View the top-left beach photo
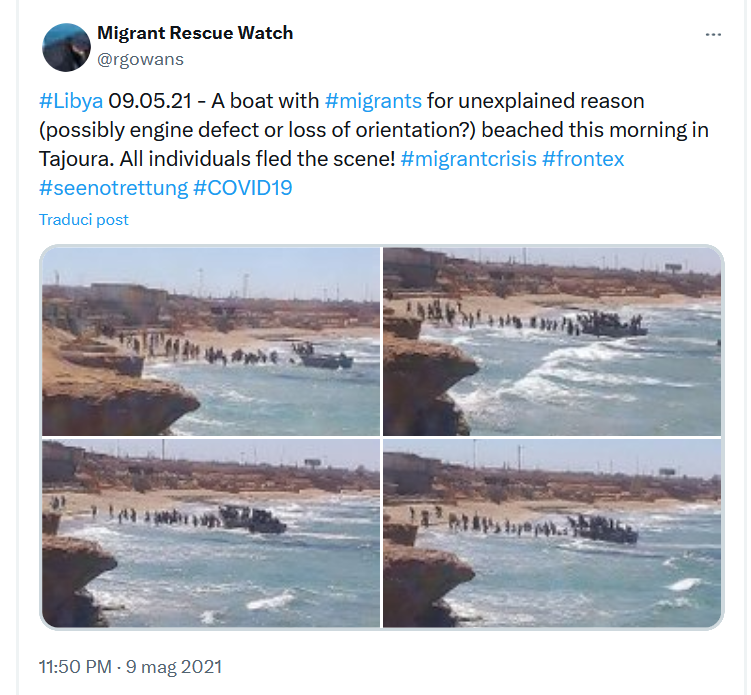 [x=211, y=342]
